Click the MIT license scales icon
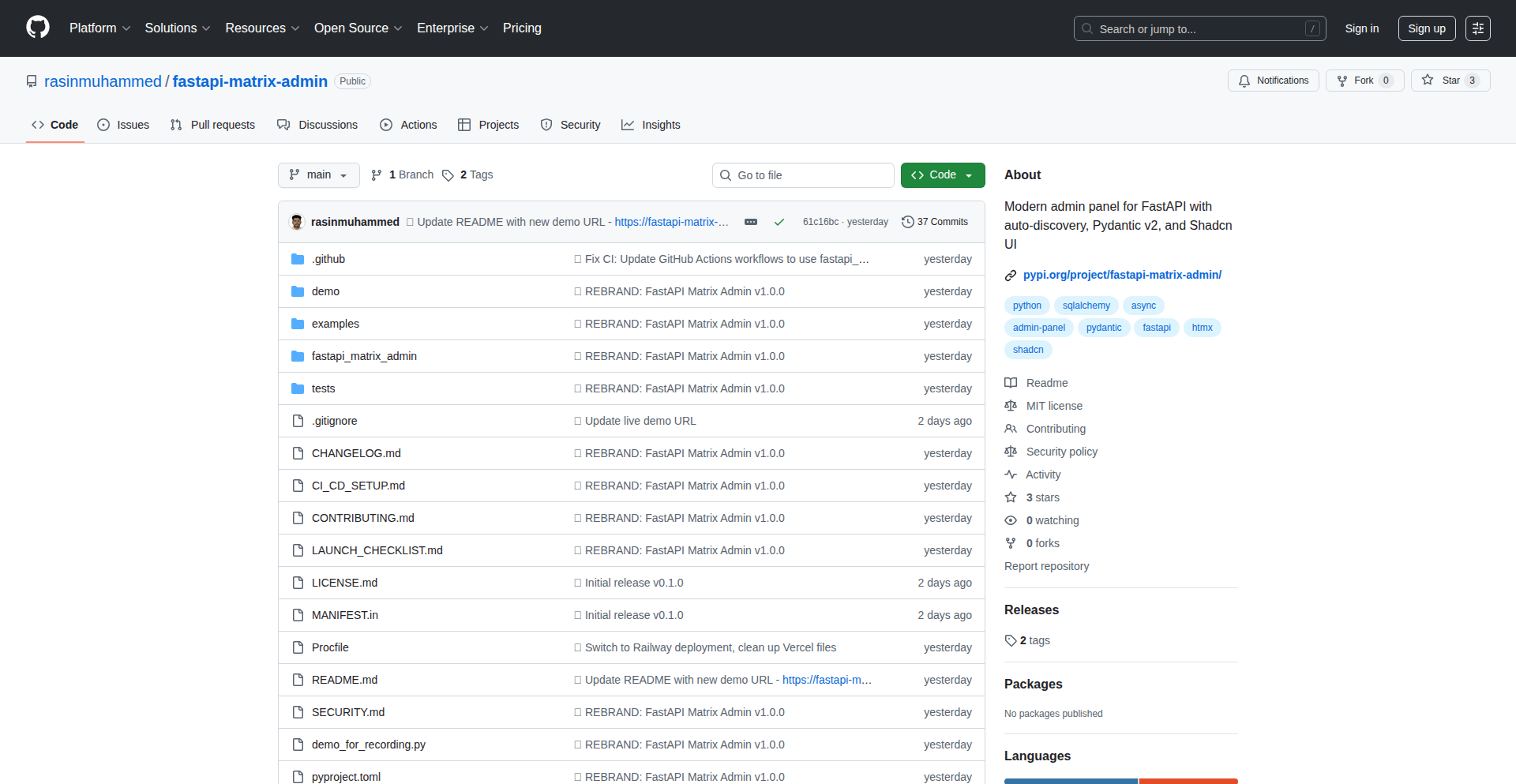This screenshot has width=1516, height=784. (x=1011, y=405)
